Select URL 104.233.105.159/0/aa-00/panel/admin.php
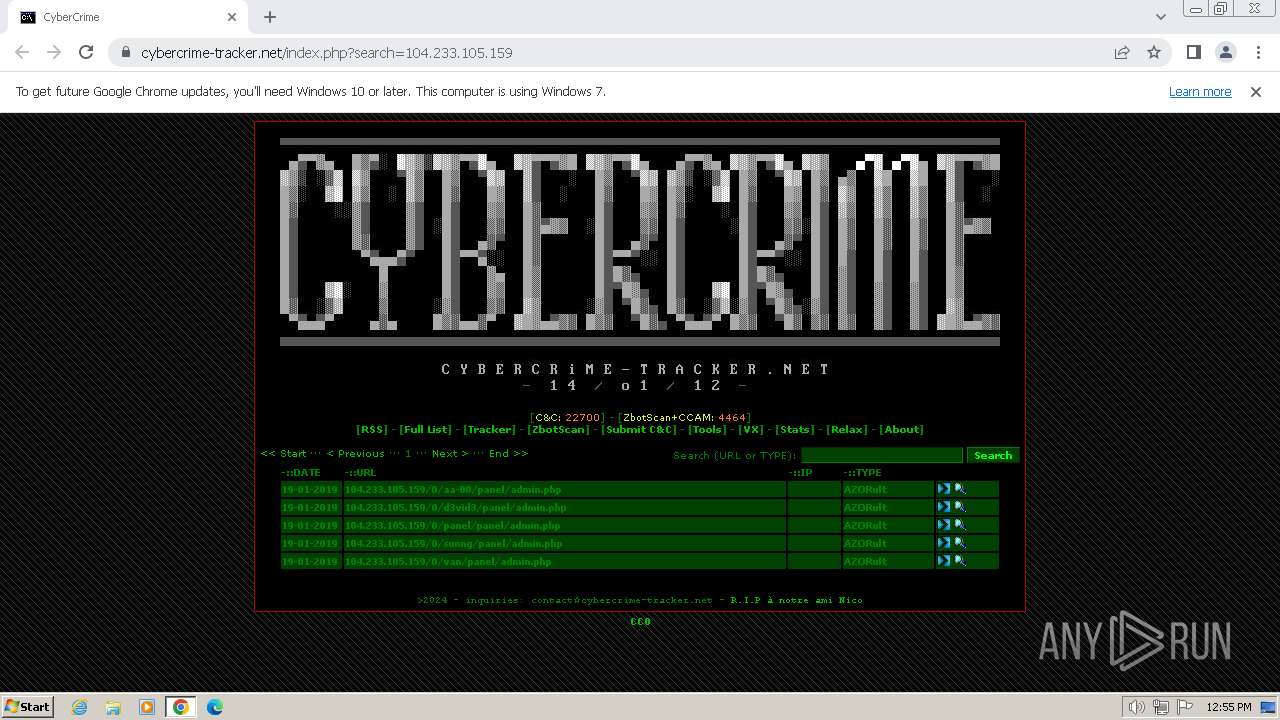 coord(453,489)
